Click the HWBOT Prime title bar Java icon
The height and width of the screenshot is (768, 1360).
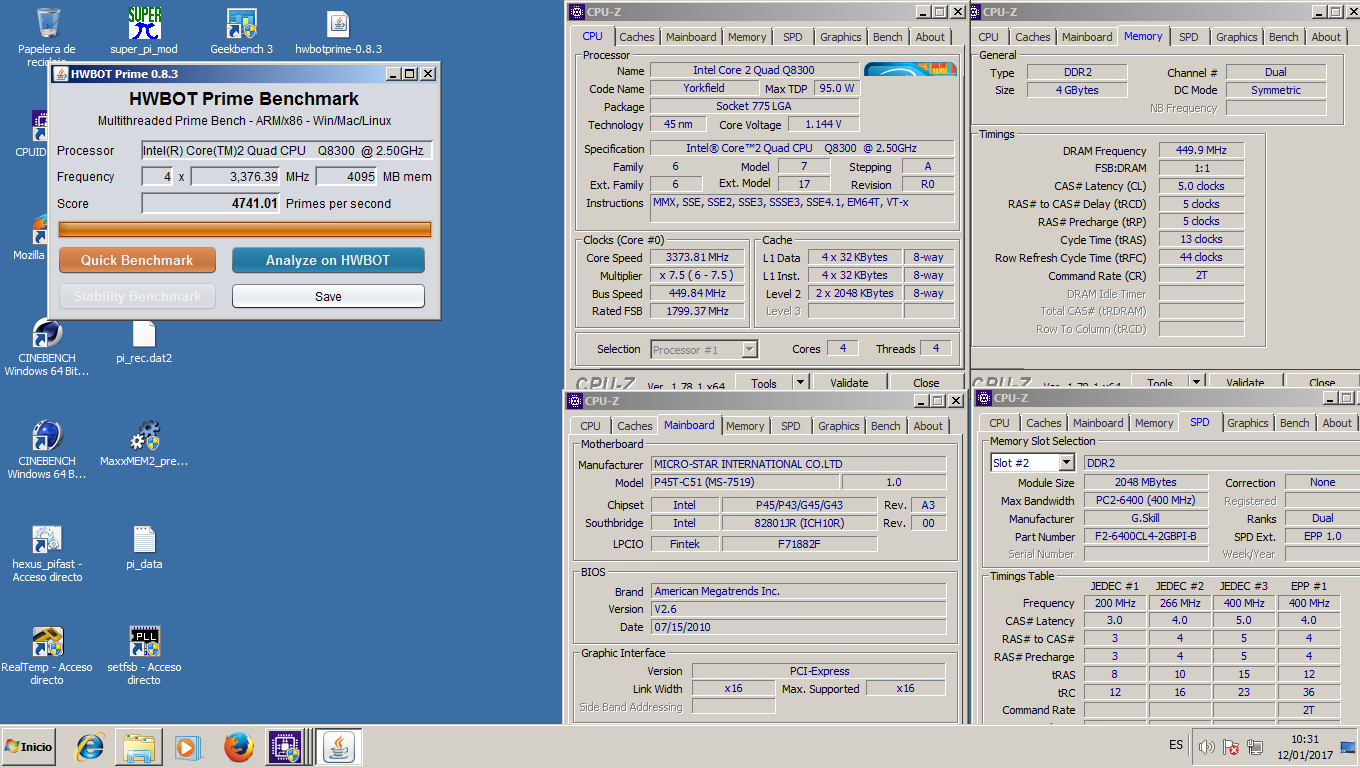61,74
